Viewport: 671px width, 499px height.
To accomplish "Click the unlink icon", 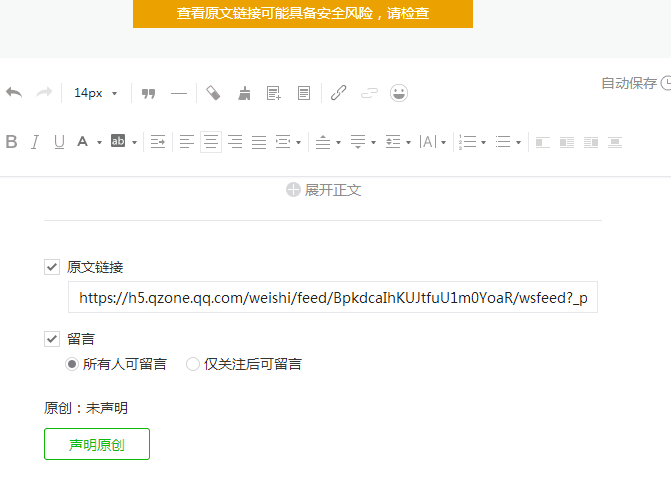I will [369, 93].
